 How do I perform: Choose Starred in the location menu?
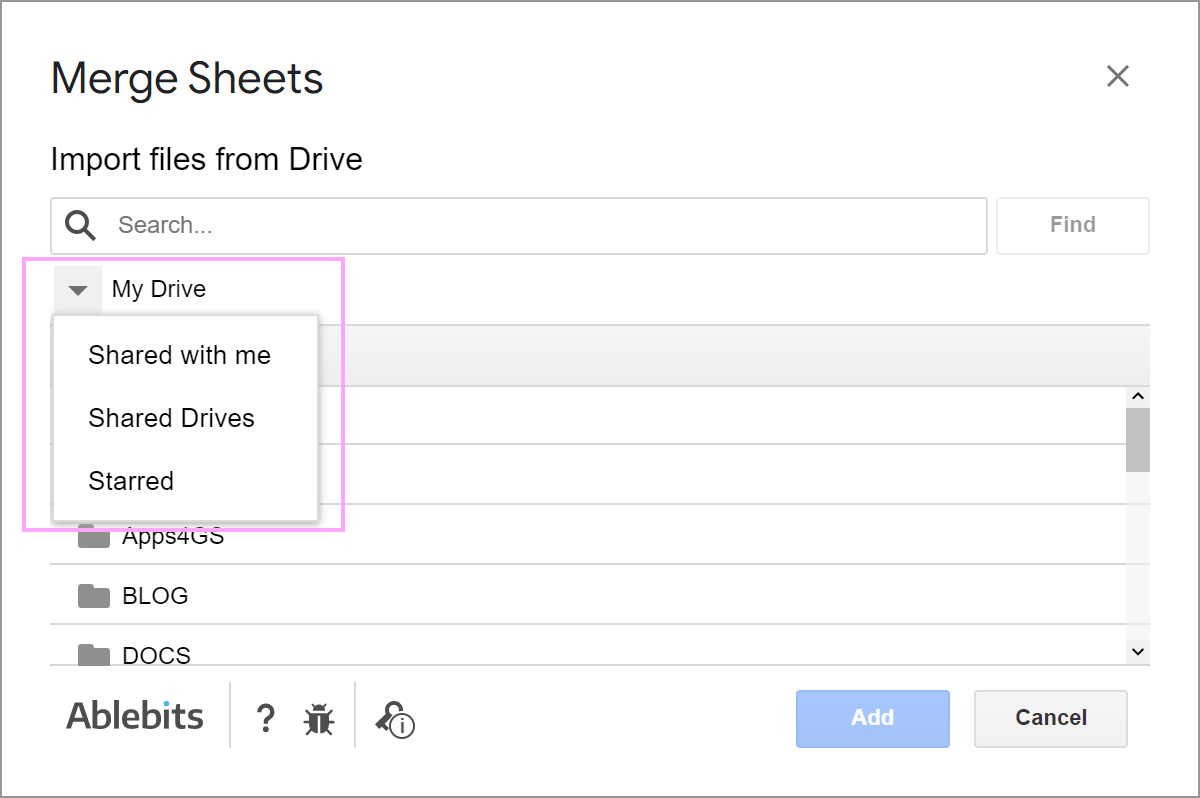[x=131, y=481]
